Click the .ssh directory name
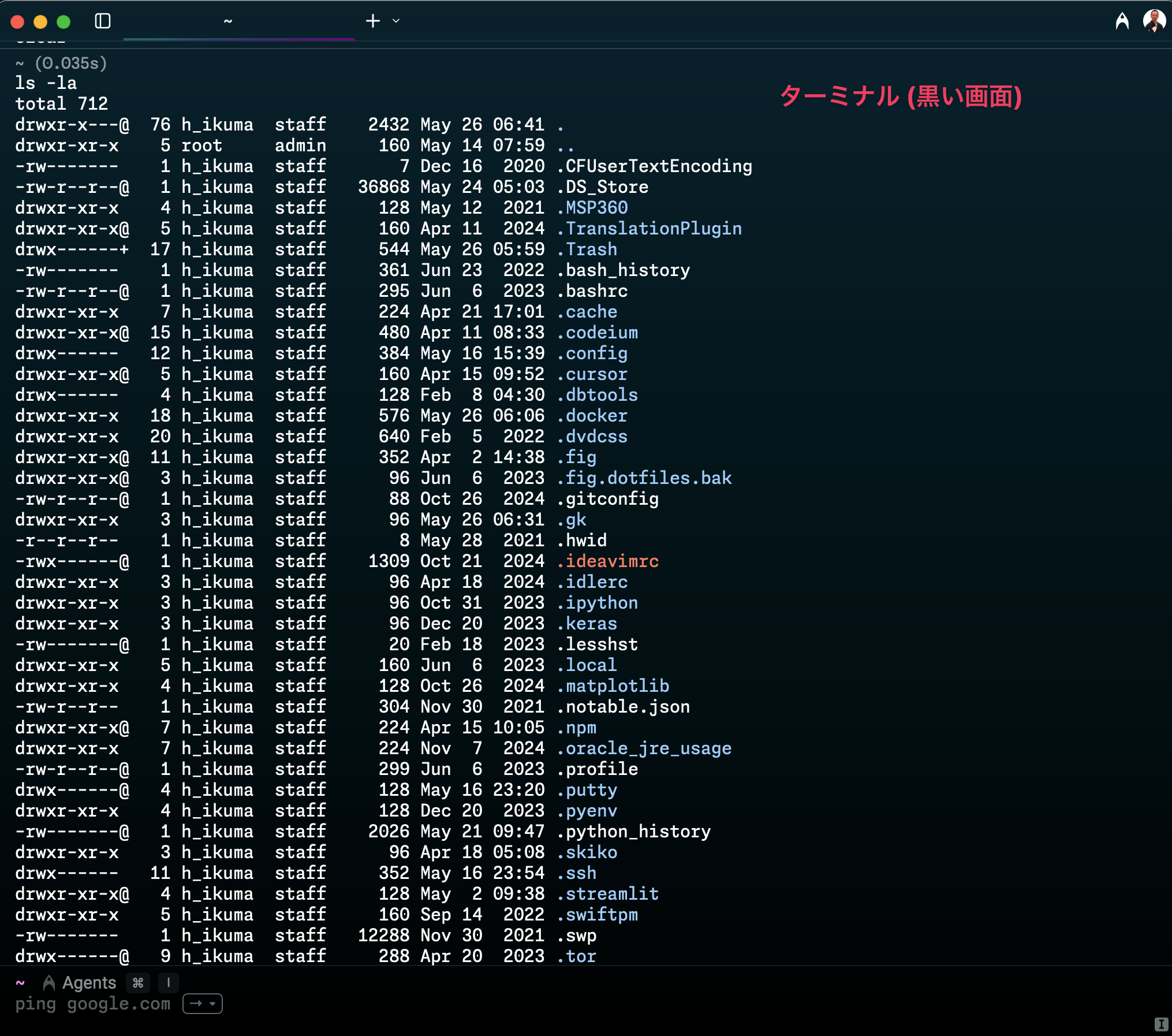This screenshot has width=1172, height=1036. 576,873
